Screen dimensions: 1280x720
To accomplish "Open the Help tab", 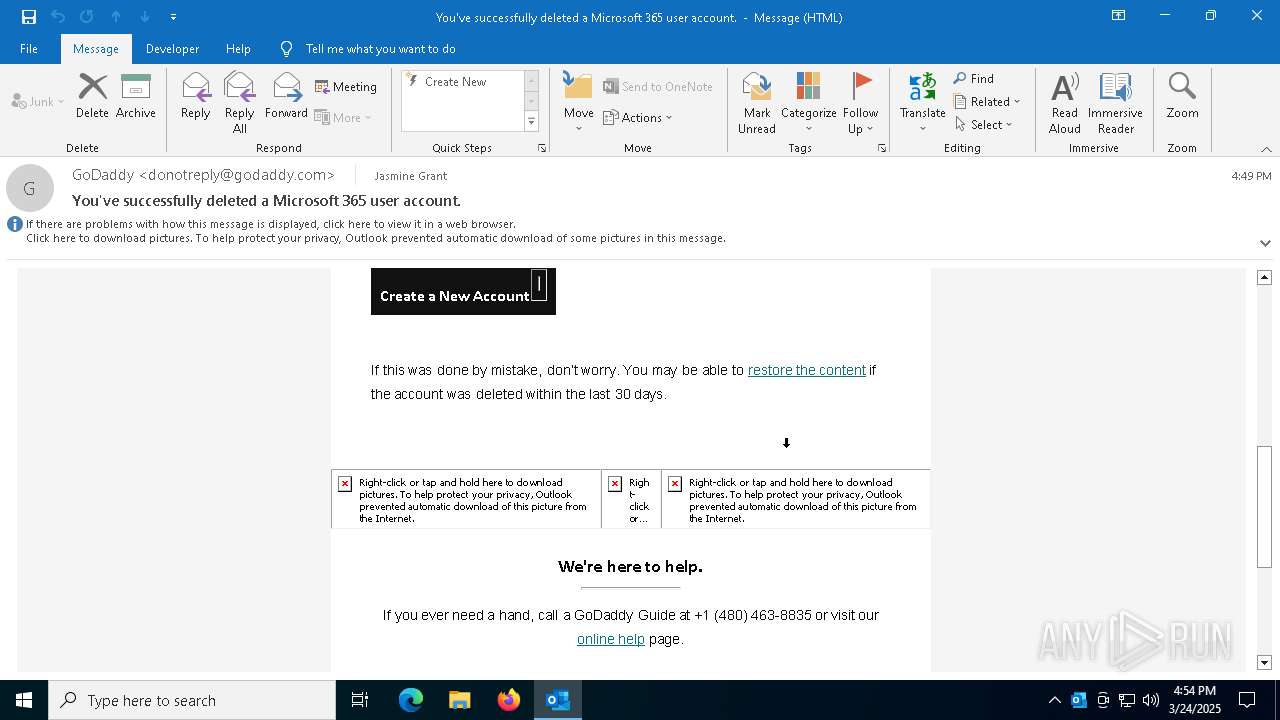I will 238,48.
